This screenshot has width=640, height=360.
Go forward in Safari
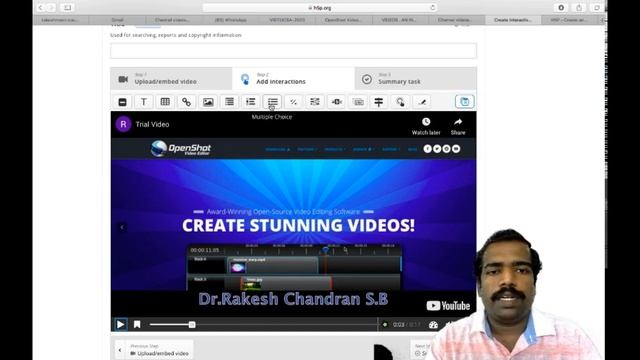(x=51, y=8)
